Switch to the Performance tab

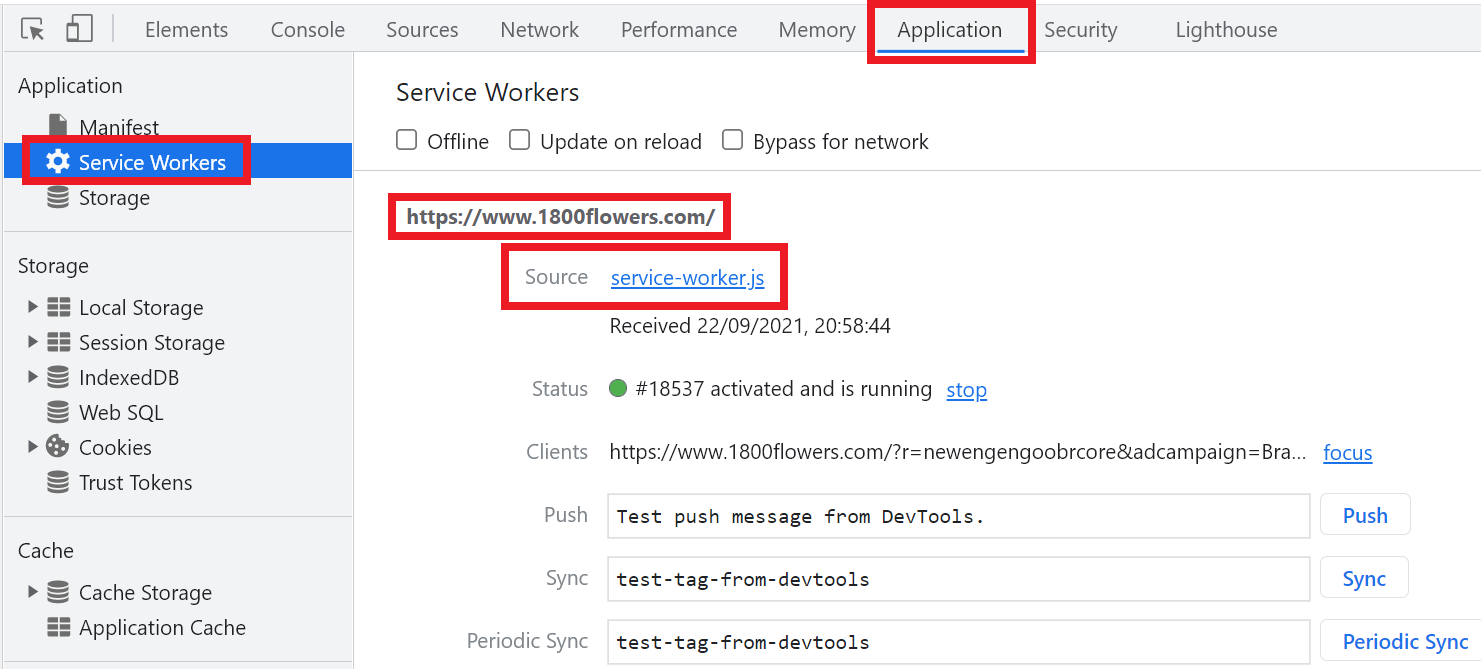679,30
